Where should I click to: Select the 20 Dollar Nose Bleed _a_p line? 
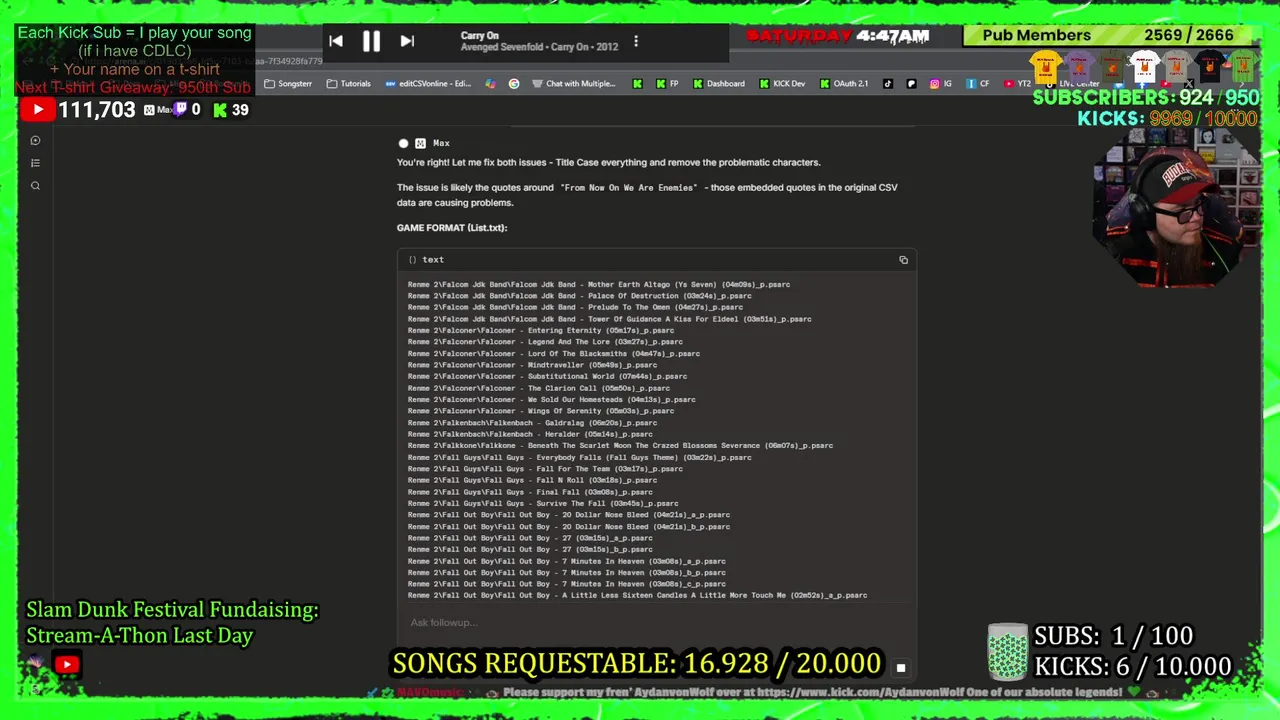pos(569,515)
